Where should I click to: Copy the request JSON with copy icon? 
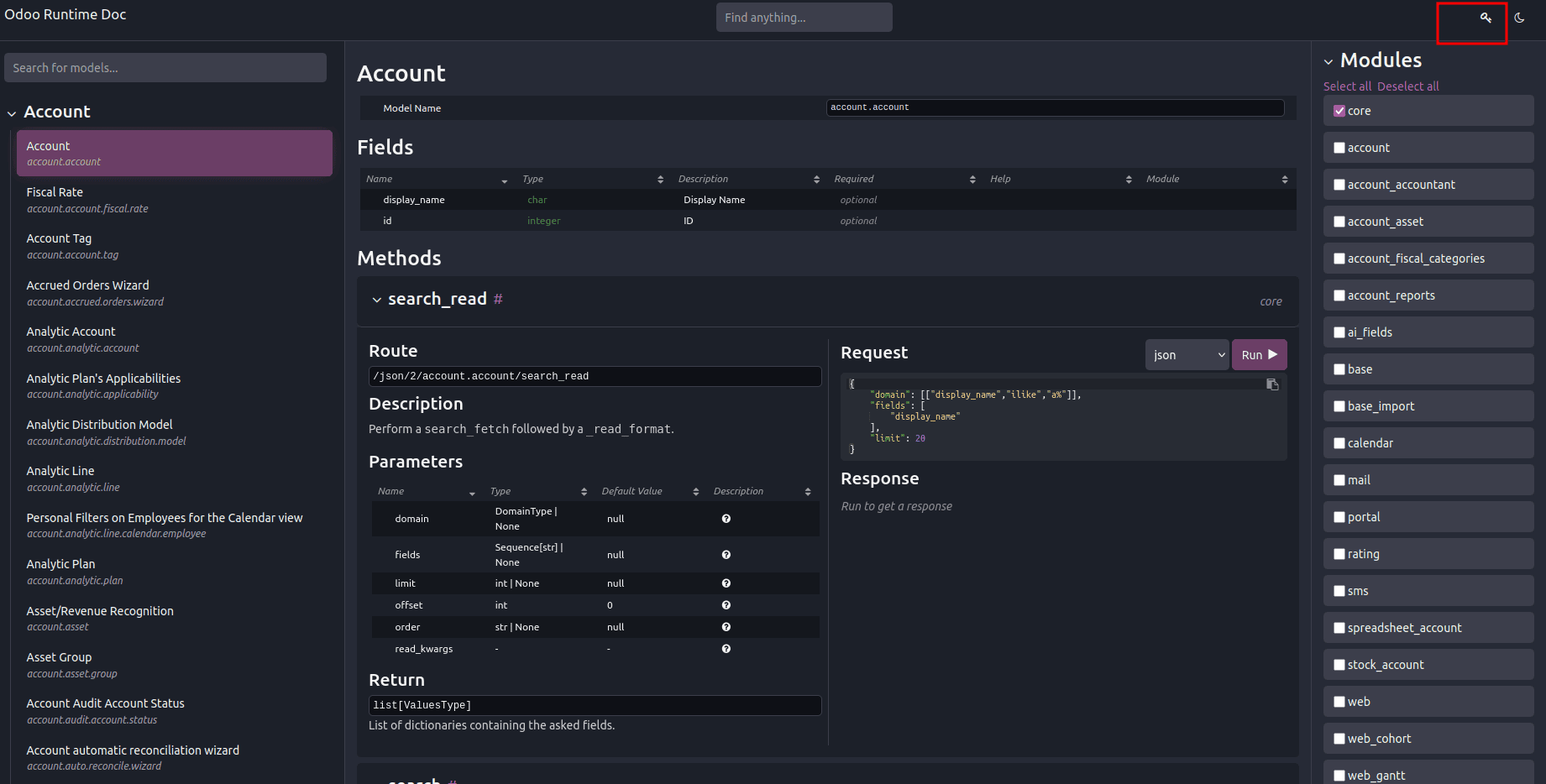pyautogui.click(x=1272, y=384)
